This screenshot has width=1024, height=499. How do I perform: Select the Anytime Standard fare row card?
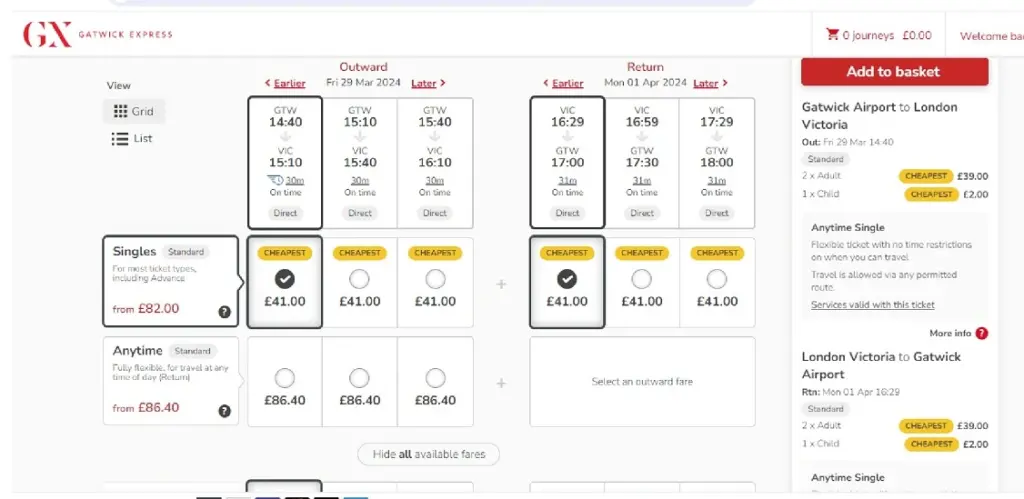point(171,380)
